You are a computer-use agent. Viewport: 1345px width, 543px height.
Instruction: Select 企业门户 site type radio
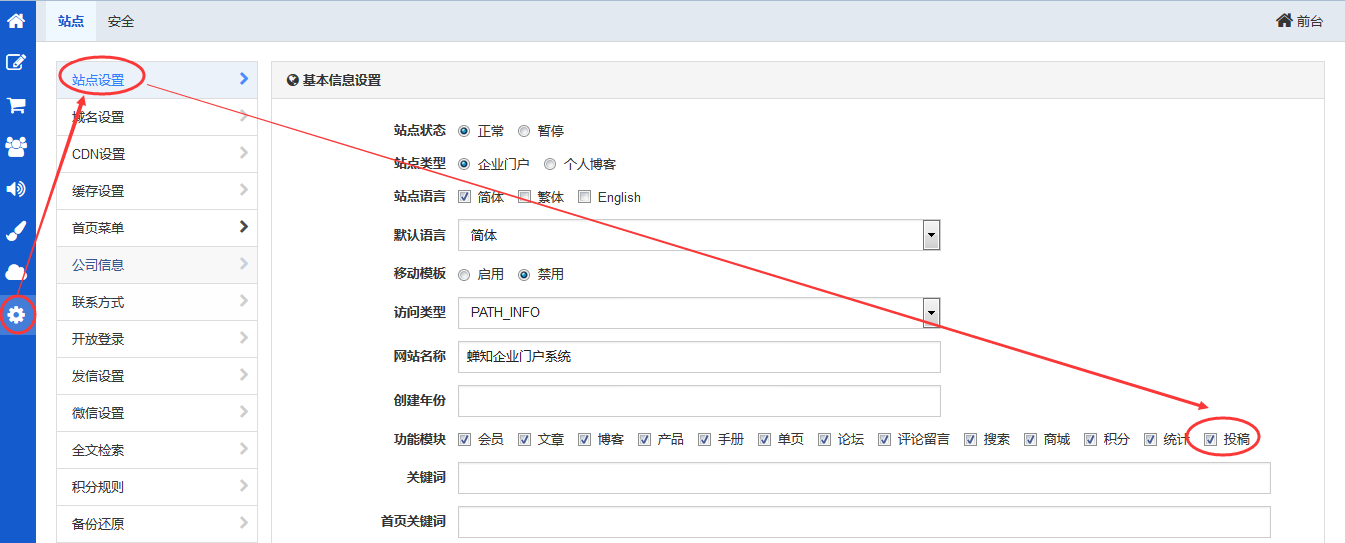click(x=464, y=164)
